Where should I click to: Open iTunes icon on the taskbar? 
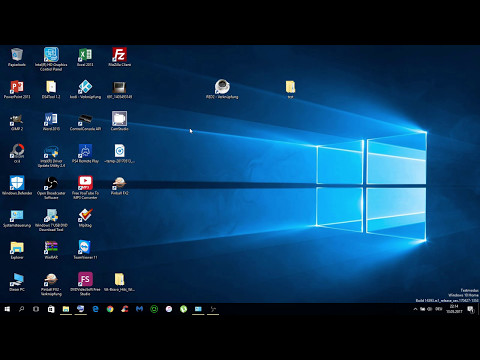169,309
